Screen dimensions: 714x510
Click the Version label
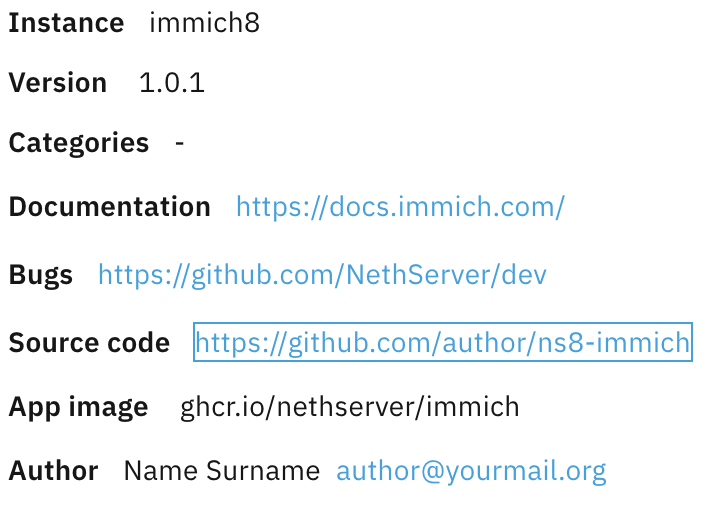coord(57,83)
